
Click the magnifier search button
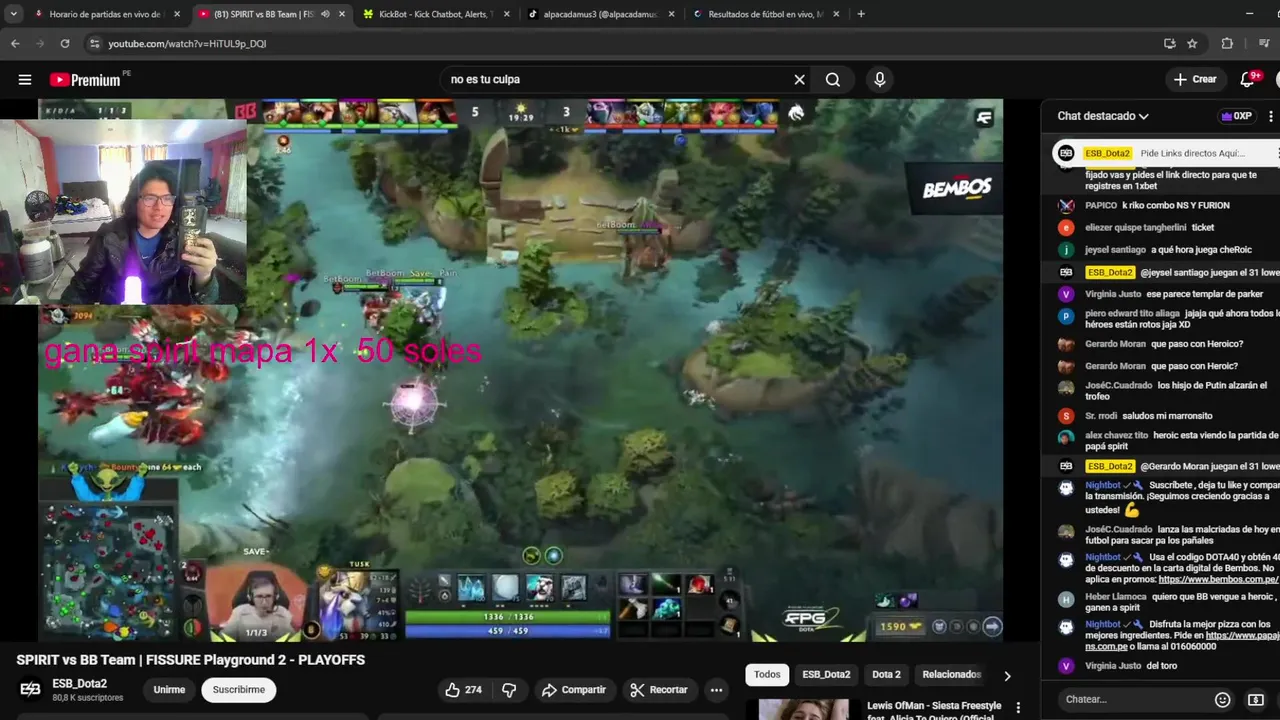(833, 80)
